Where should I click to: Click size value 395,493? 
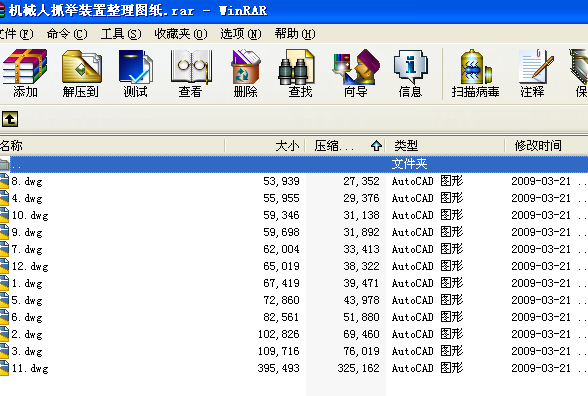tap(278, 368)
